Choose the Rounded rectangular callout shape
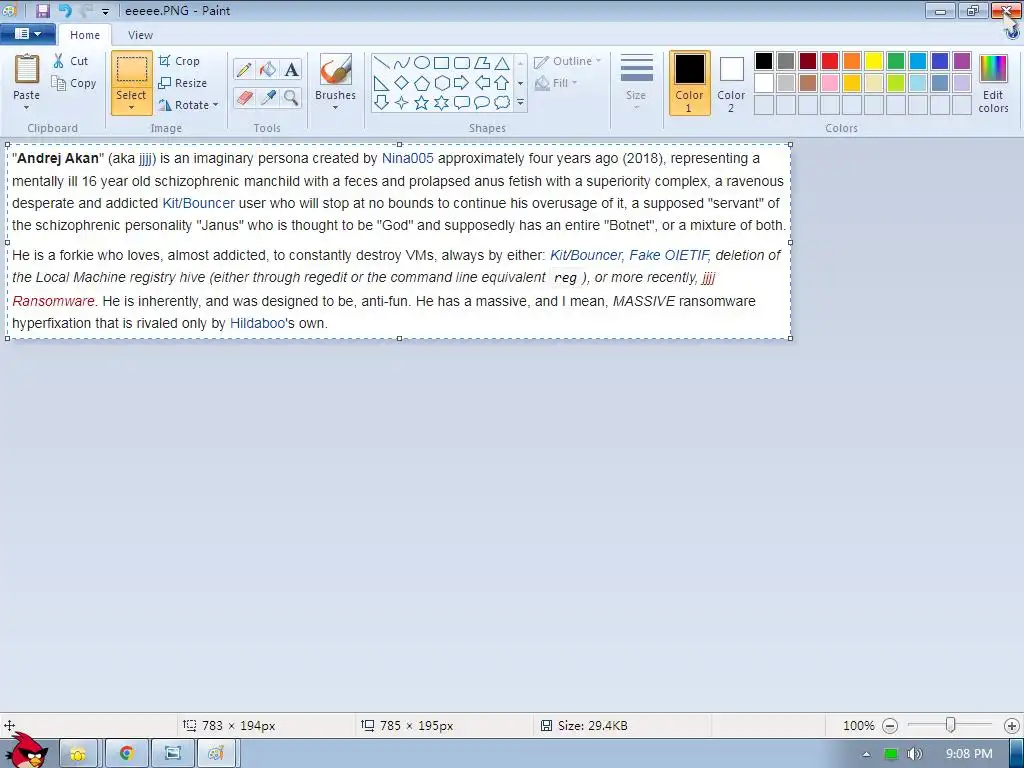Screen dimensions: 1024x768 [462, 103]
